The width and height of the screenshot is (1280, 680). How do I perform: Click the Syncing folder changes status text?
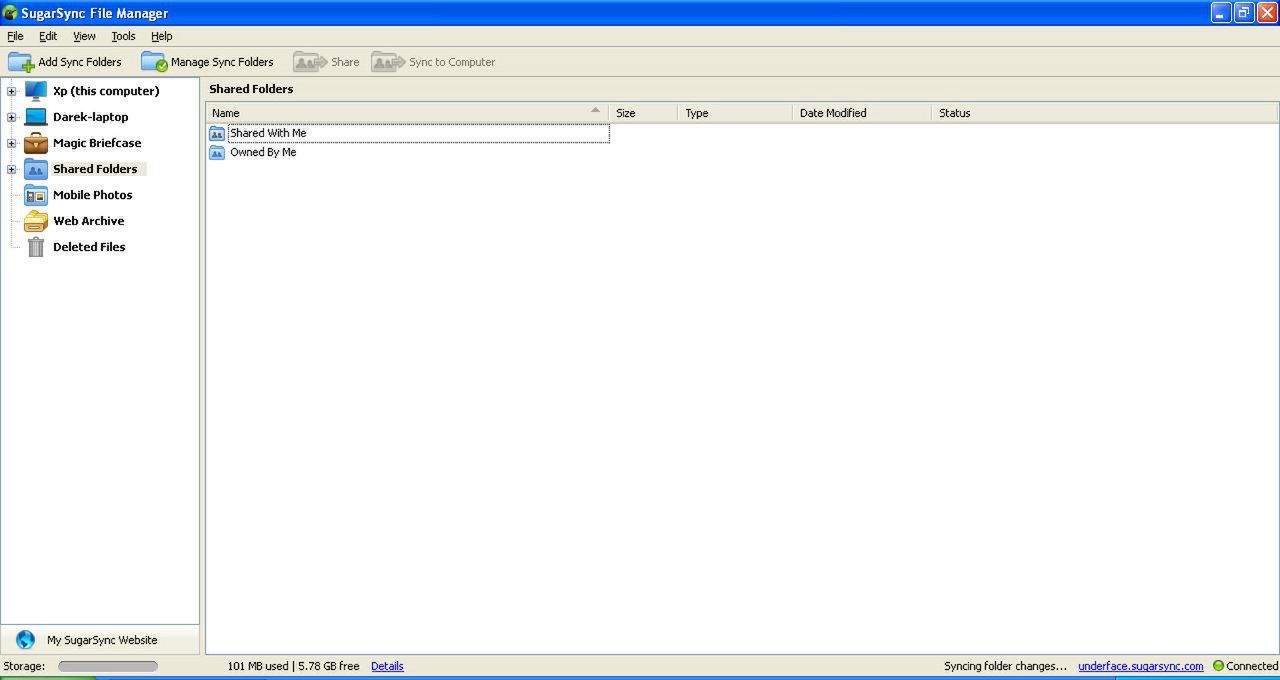point(1005,666)
